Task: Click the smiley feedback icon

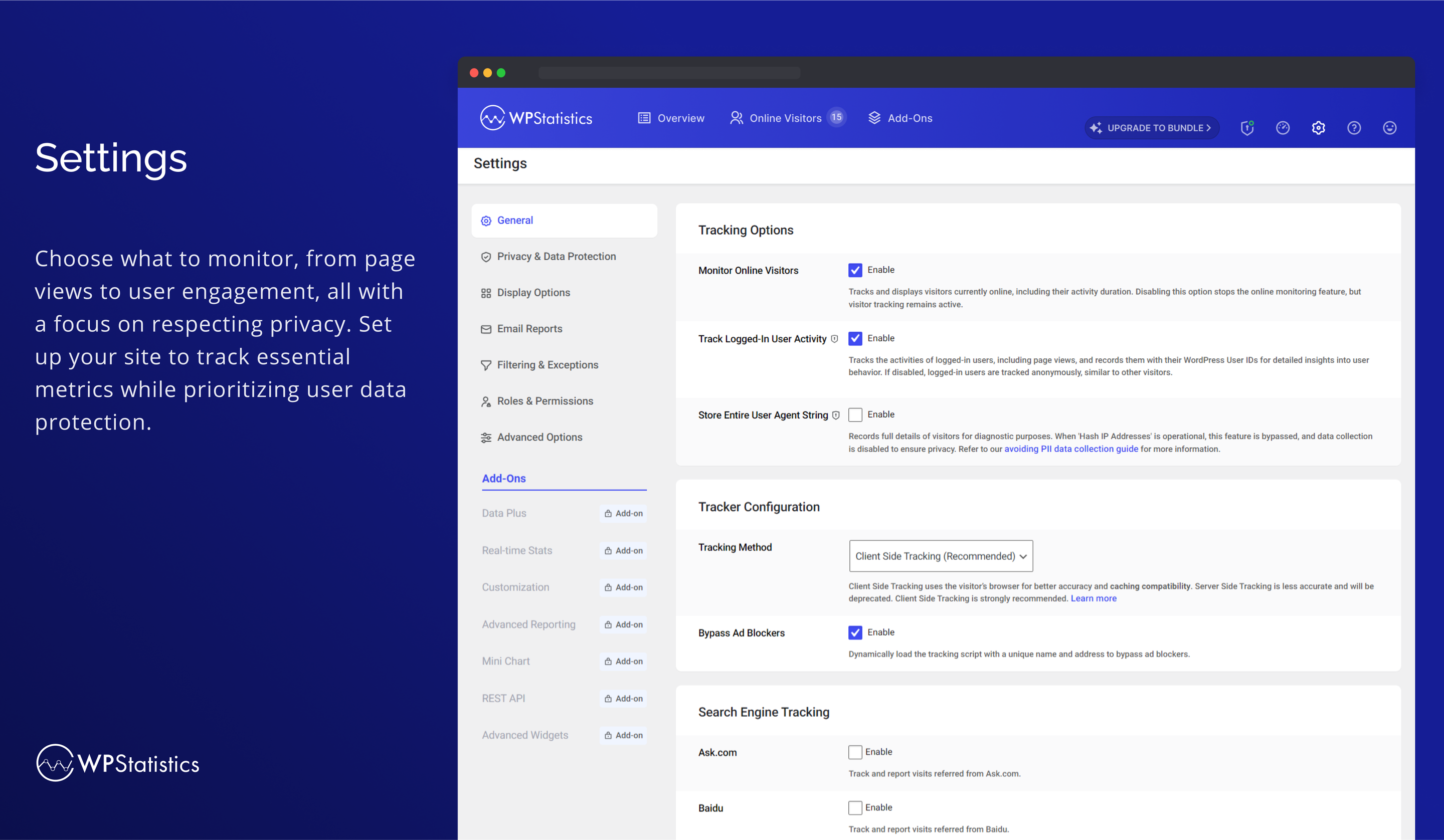Action: click(x=1389, y=128)
